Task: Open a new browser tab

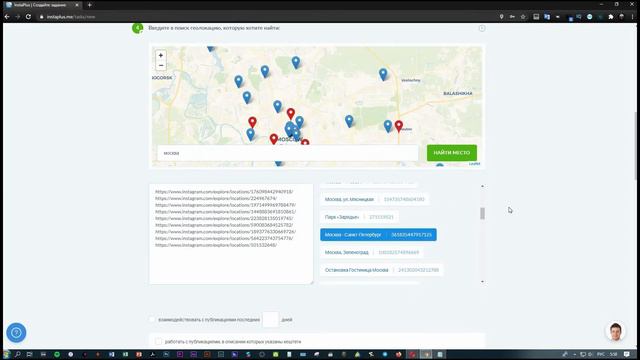Action: click(89, 5)
